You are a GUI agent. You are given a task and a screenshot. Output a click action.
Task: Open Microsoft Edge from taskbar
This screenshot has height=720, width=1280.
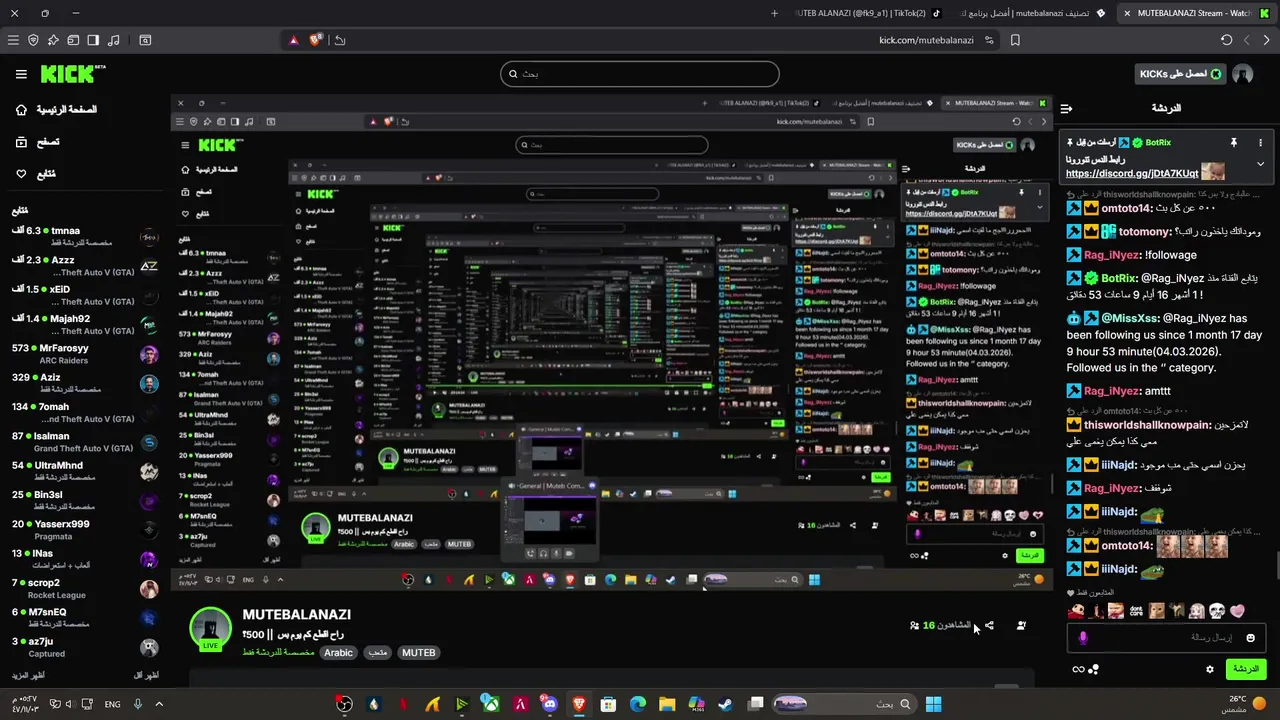637,704
